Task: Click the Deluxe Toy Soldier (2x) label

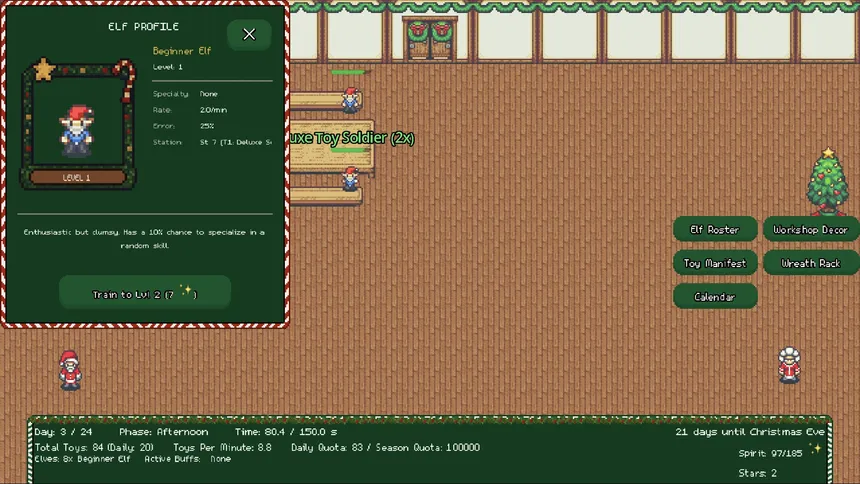Action: pyautogui.click(x=352, y=138)
